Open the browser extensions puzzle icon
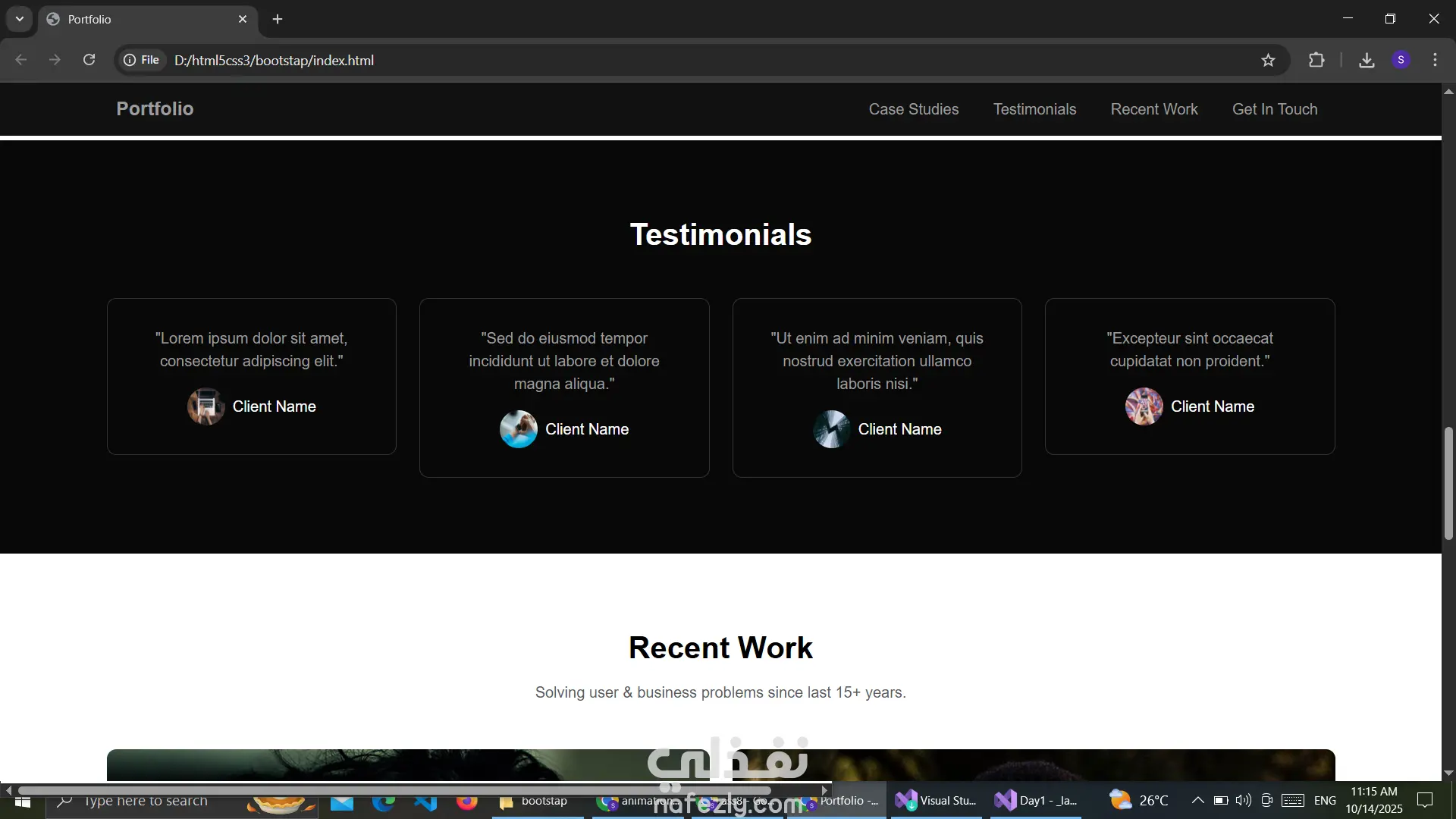The image size is (1456, 819). coord(1316,60)
